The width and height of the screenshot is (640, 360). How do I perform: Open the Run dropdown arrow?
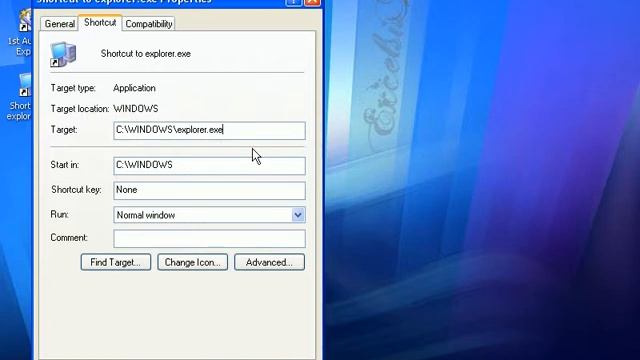pos(298,215)
